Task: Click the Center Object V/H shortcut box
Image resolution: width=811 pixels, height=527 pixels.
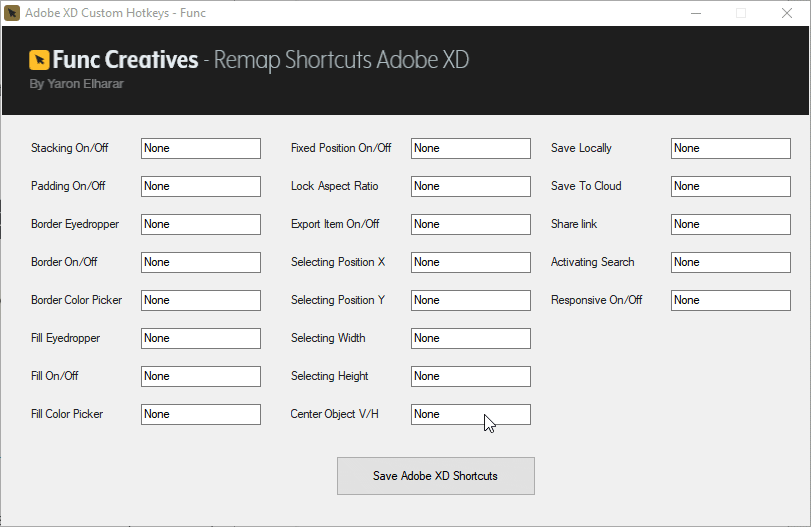Action: (471, 414)
